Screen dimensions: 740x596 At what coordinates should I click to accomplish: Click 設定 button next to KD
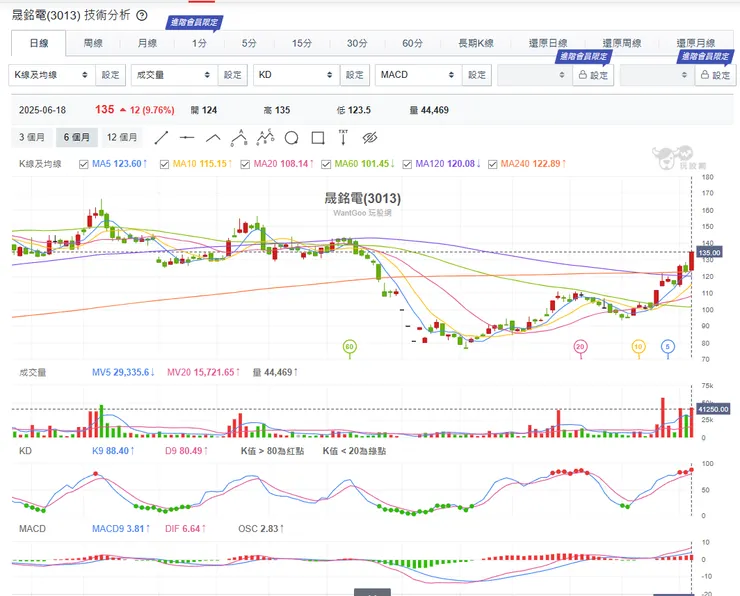[355, 75]
